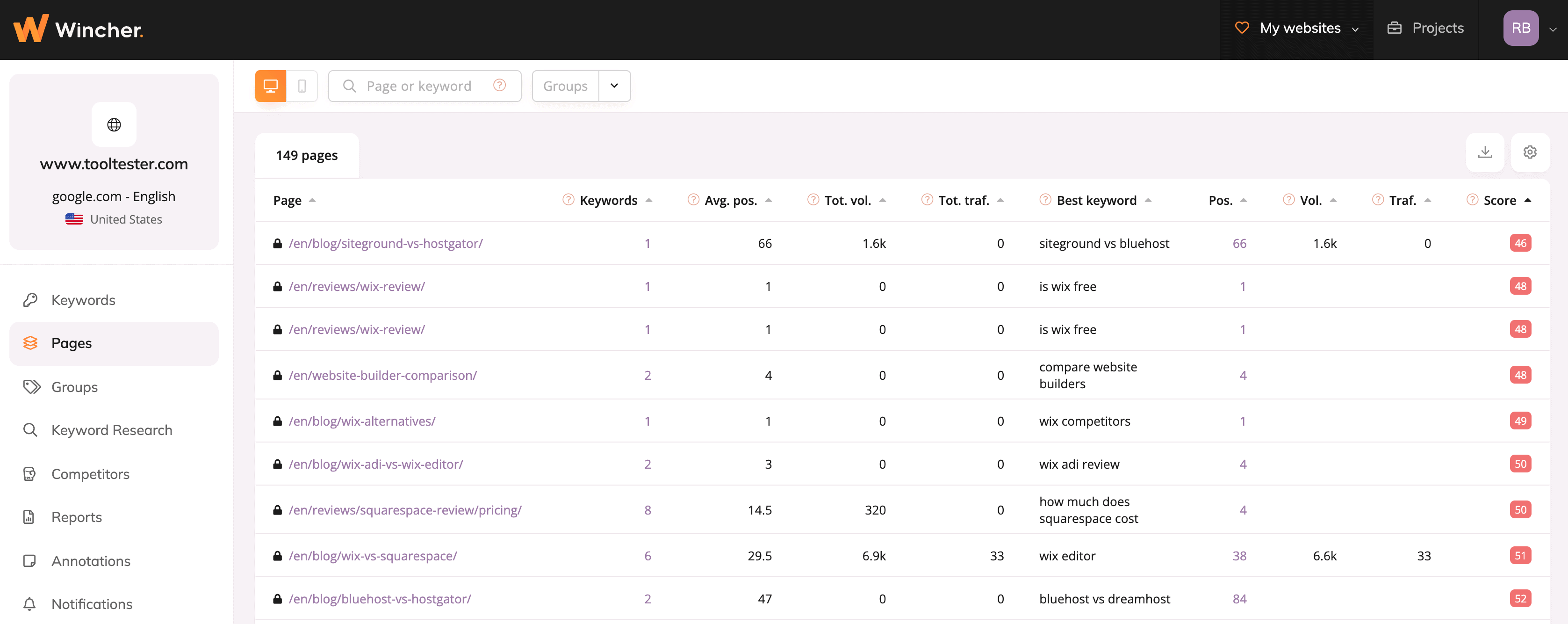The image size is (1568, 624).
Task: Switch to desktop device view
Action: point(270,86)
